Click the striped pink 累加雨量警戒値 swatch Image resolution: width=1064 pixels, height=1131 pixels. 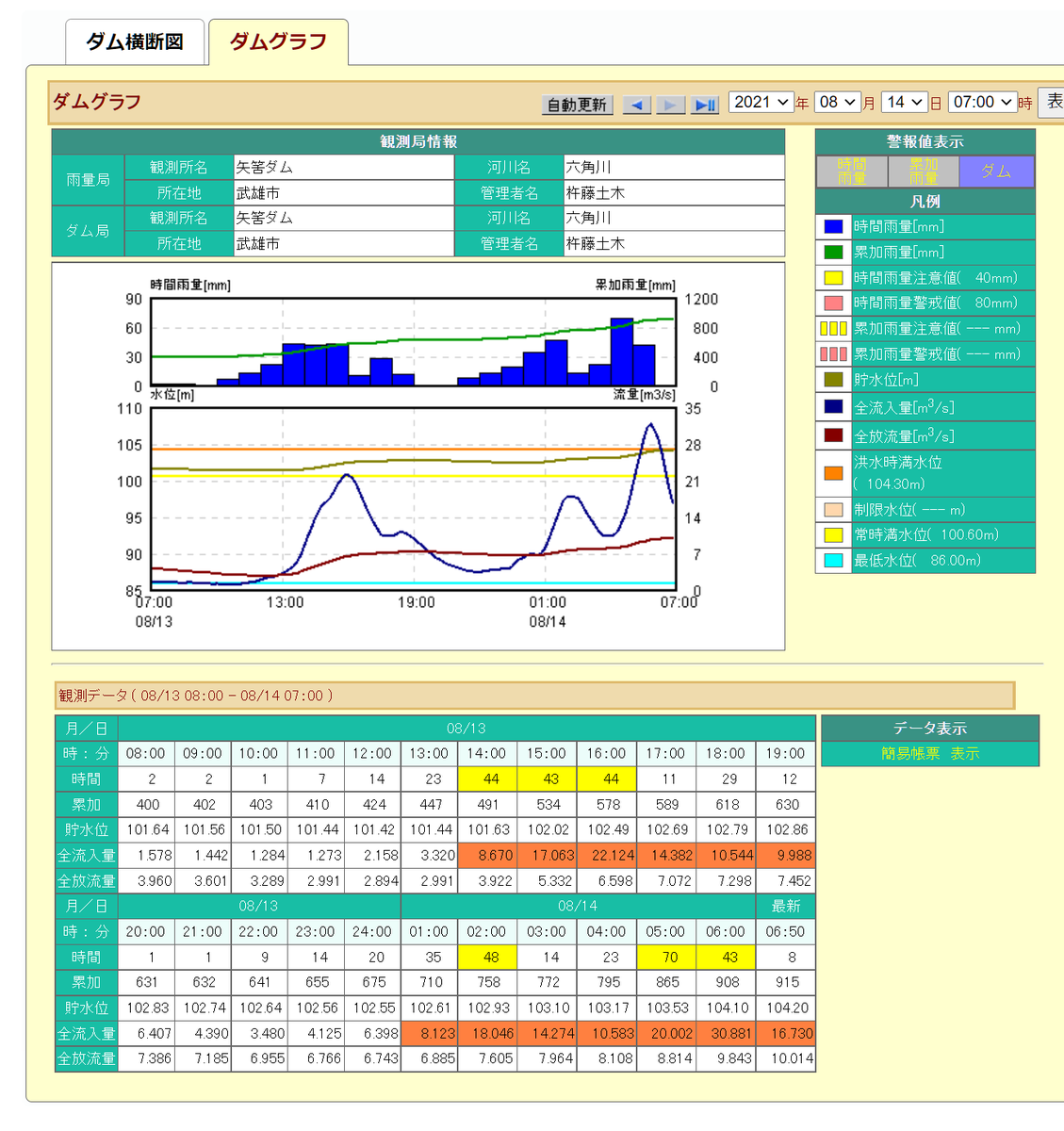pyautogui.click(x=833, y=353)
